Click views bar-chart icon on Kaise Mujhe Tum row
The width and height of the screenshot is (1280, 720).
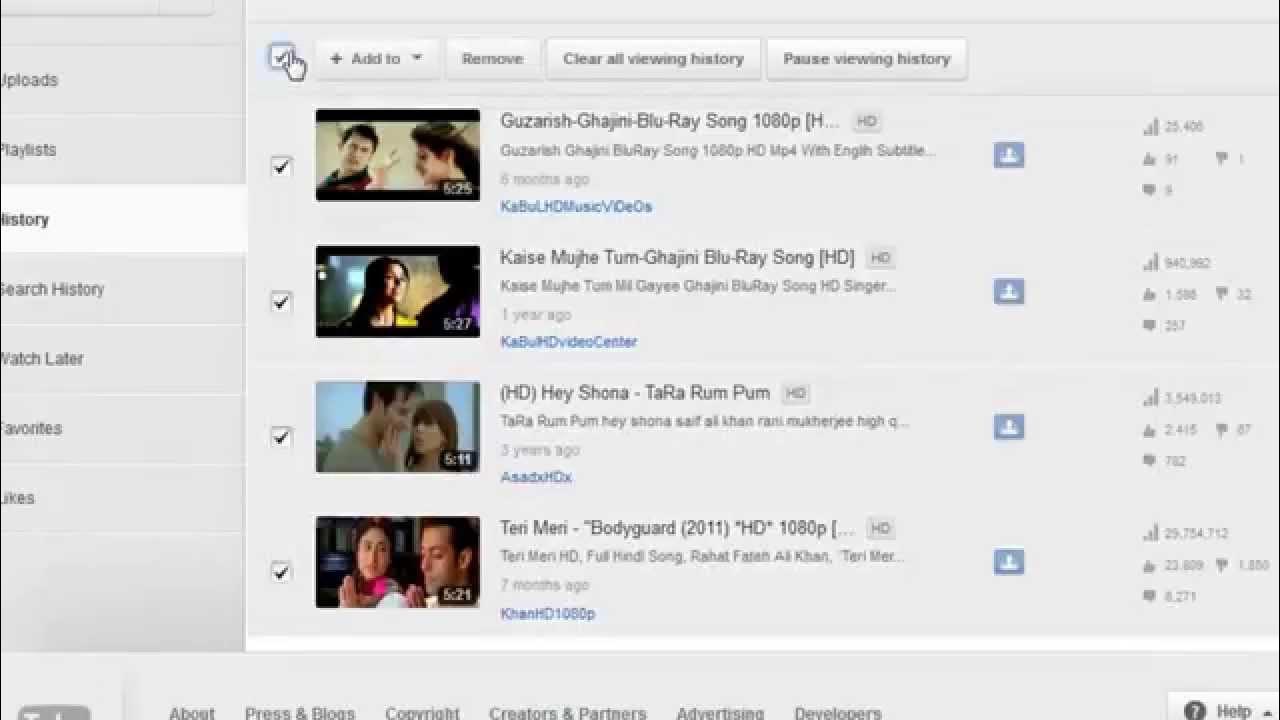click(1151, 263)
